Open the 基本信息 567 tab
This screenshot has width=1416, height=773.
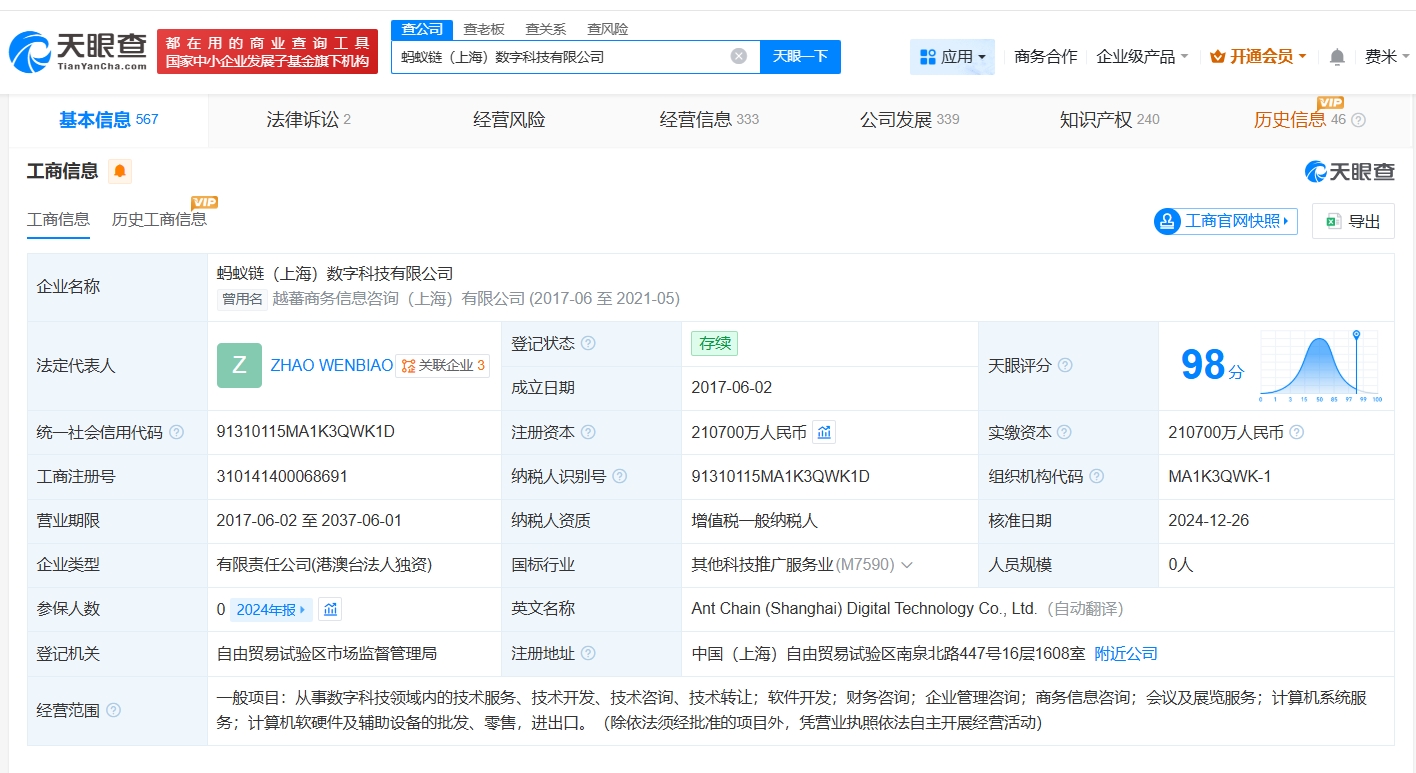pyautogui.click(x=108, y=120)
